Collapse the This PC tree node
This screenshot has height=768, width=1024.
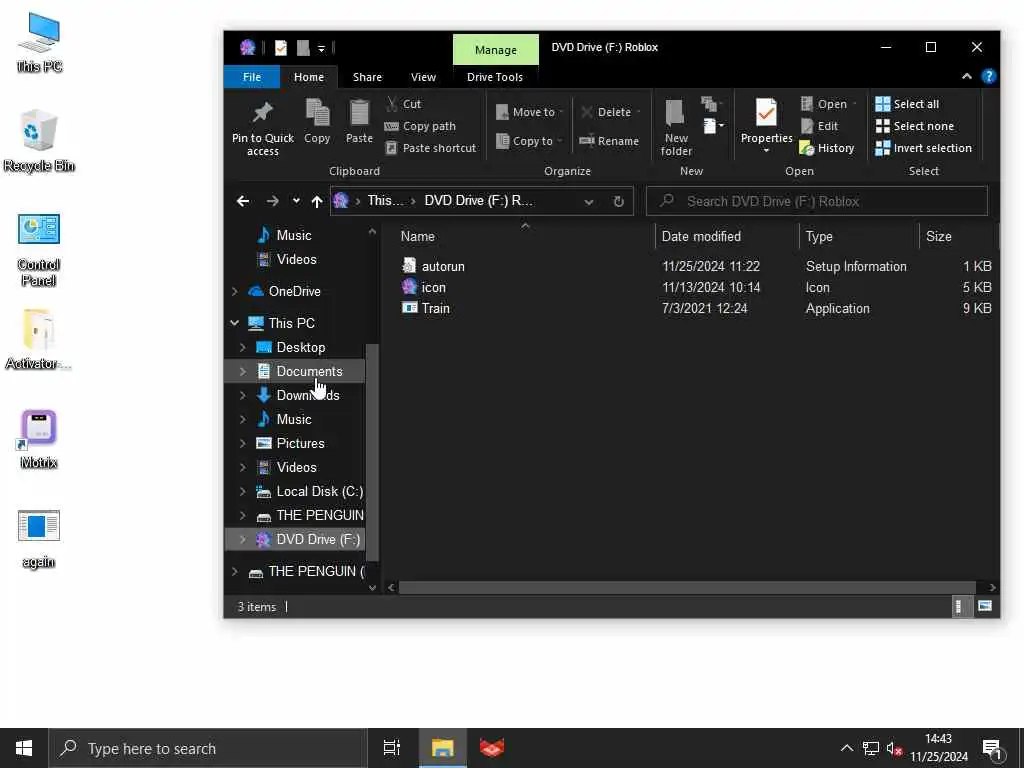pyautogui.click(x=234, y=323)
